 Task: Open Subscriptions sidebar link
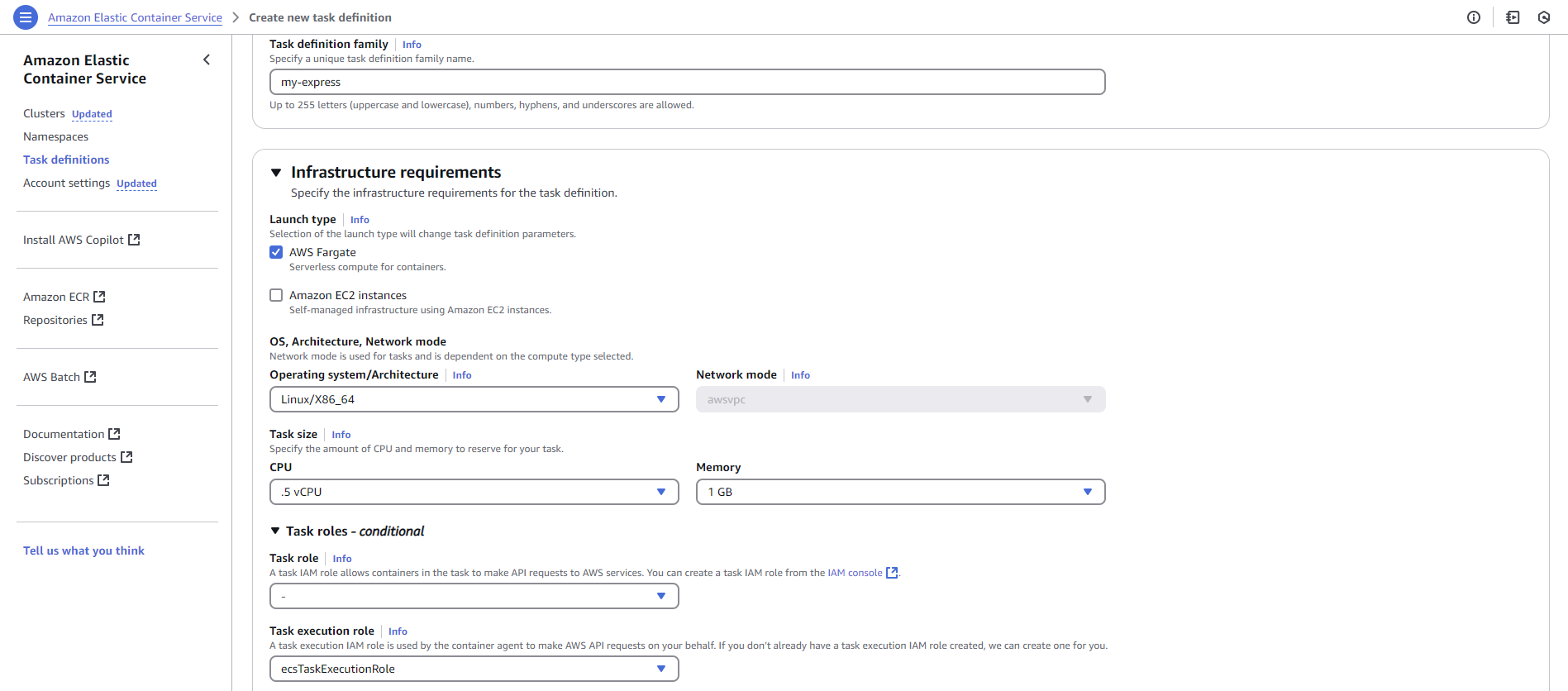(x=58, y=480)
